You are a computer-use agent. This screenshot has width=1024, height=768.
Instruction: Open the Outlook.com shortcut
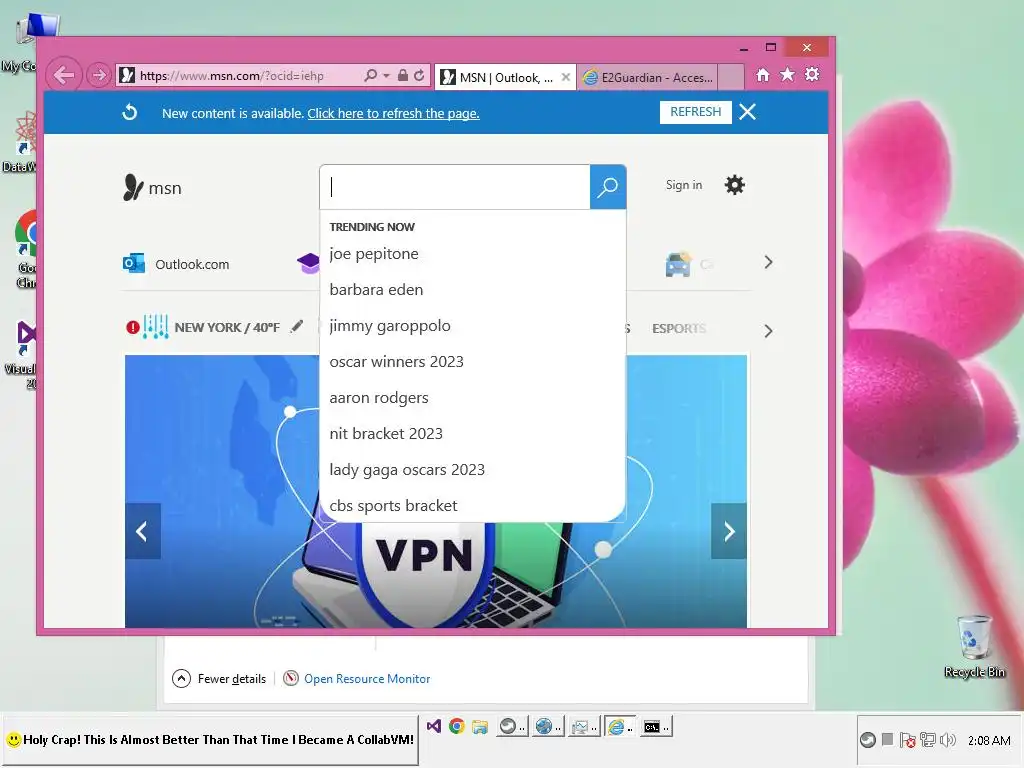point(176,264)
